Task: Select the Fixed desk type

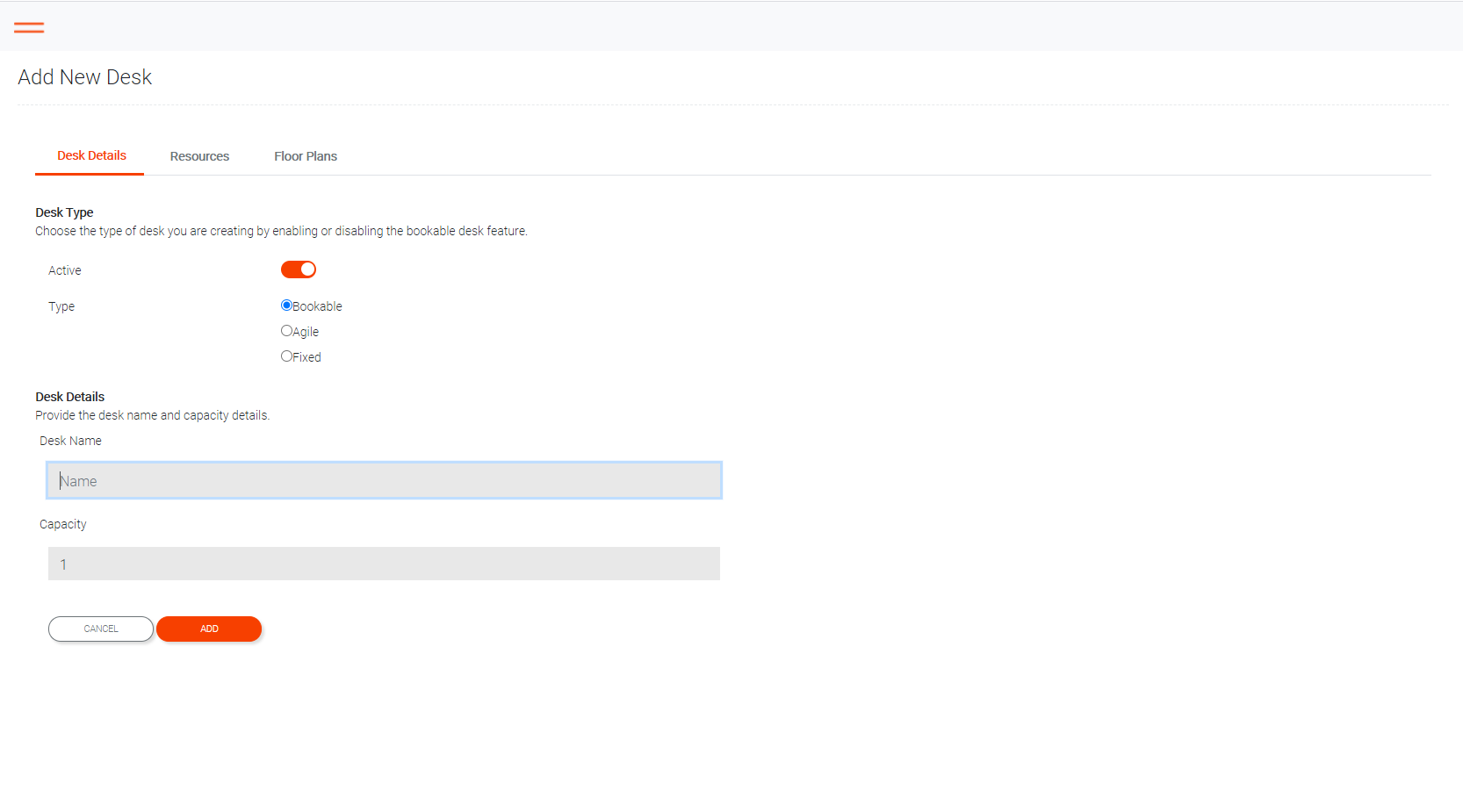Action: click(286, 356)
